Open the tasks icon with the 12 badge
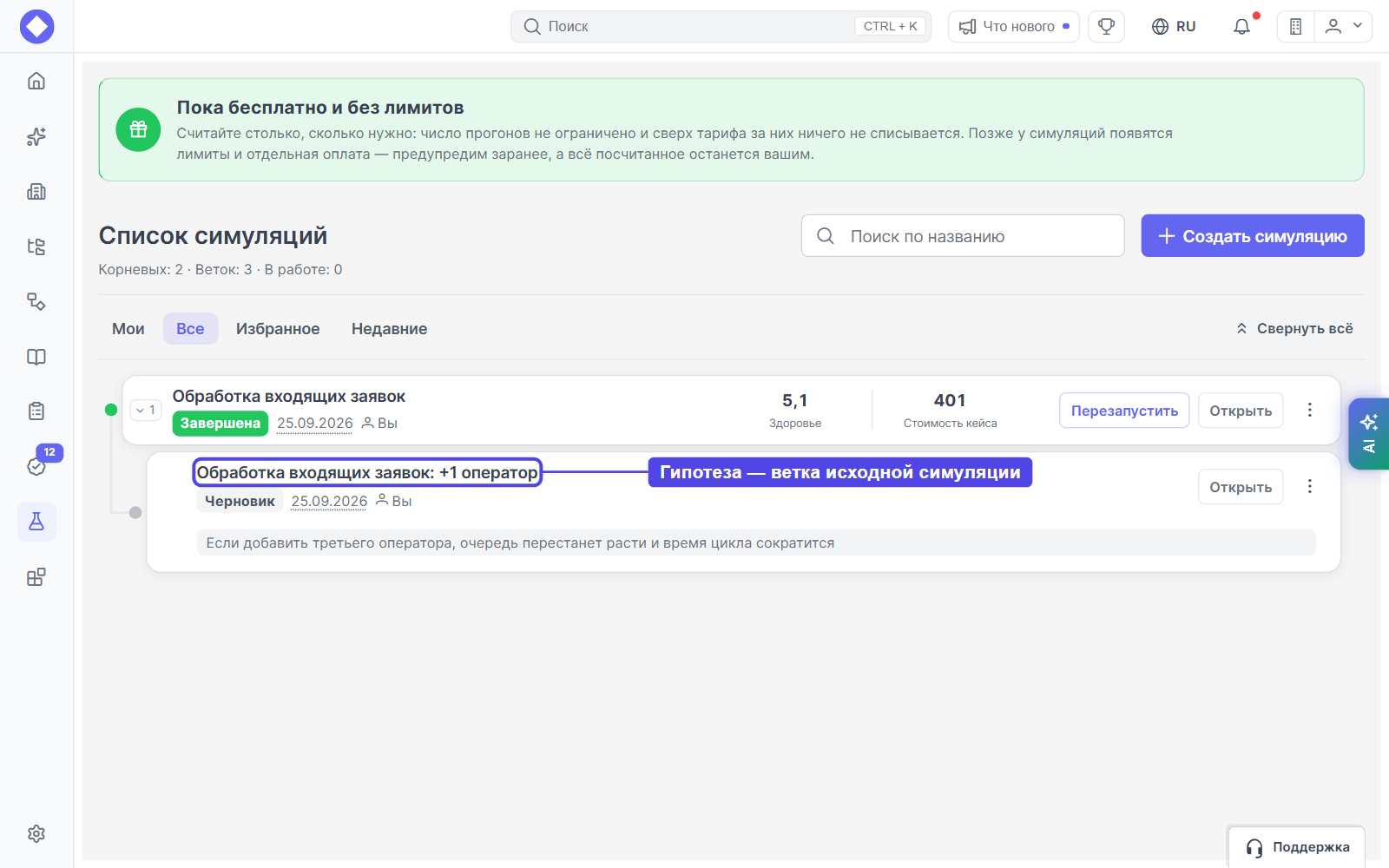 click(x=36, y=466)
